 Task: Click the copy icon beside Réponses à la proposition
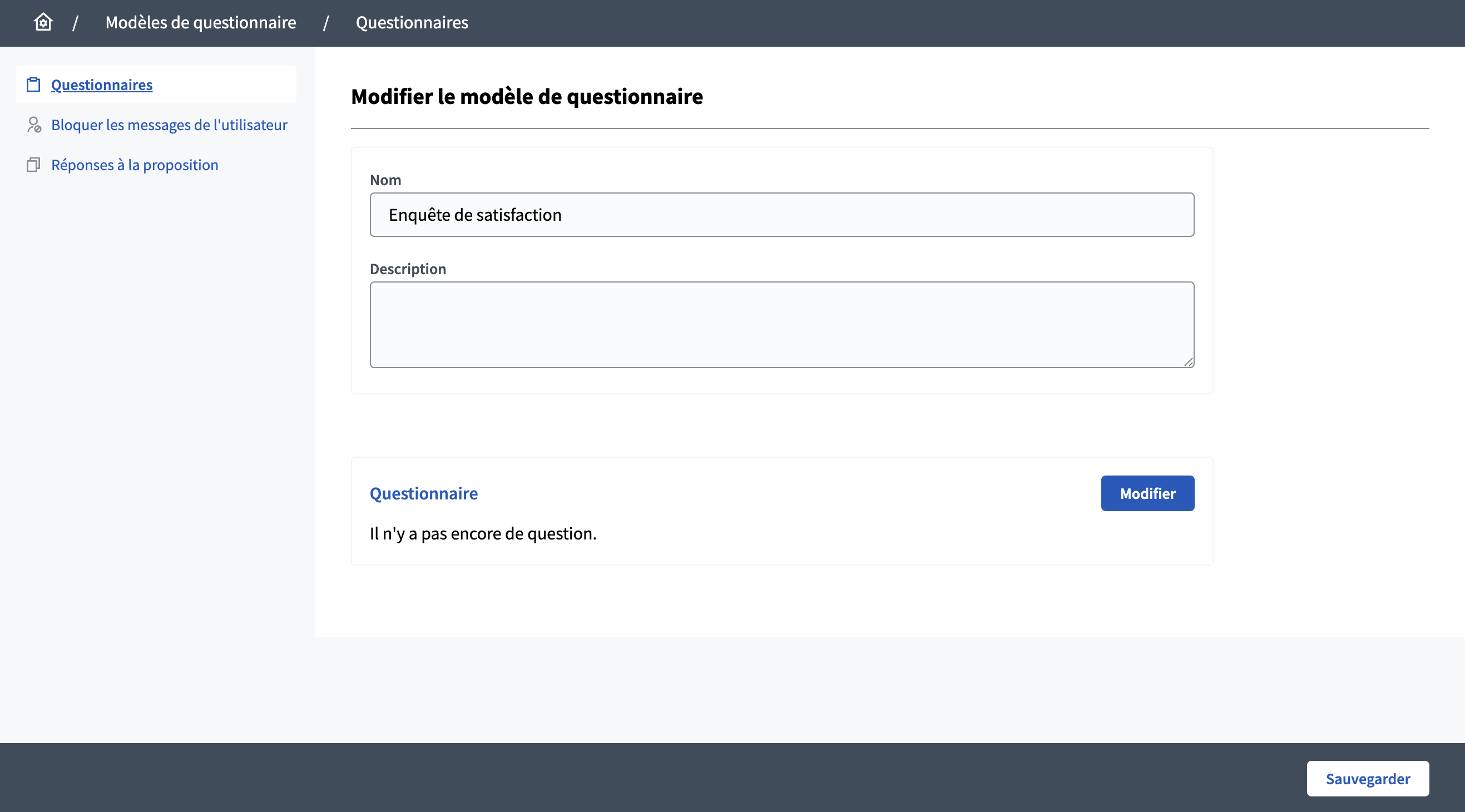point(33,165)
